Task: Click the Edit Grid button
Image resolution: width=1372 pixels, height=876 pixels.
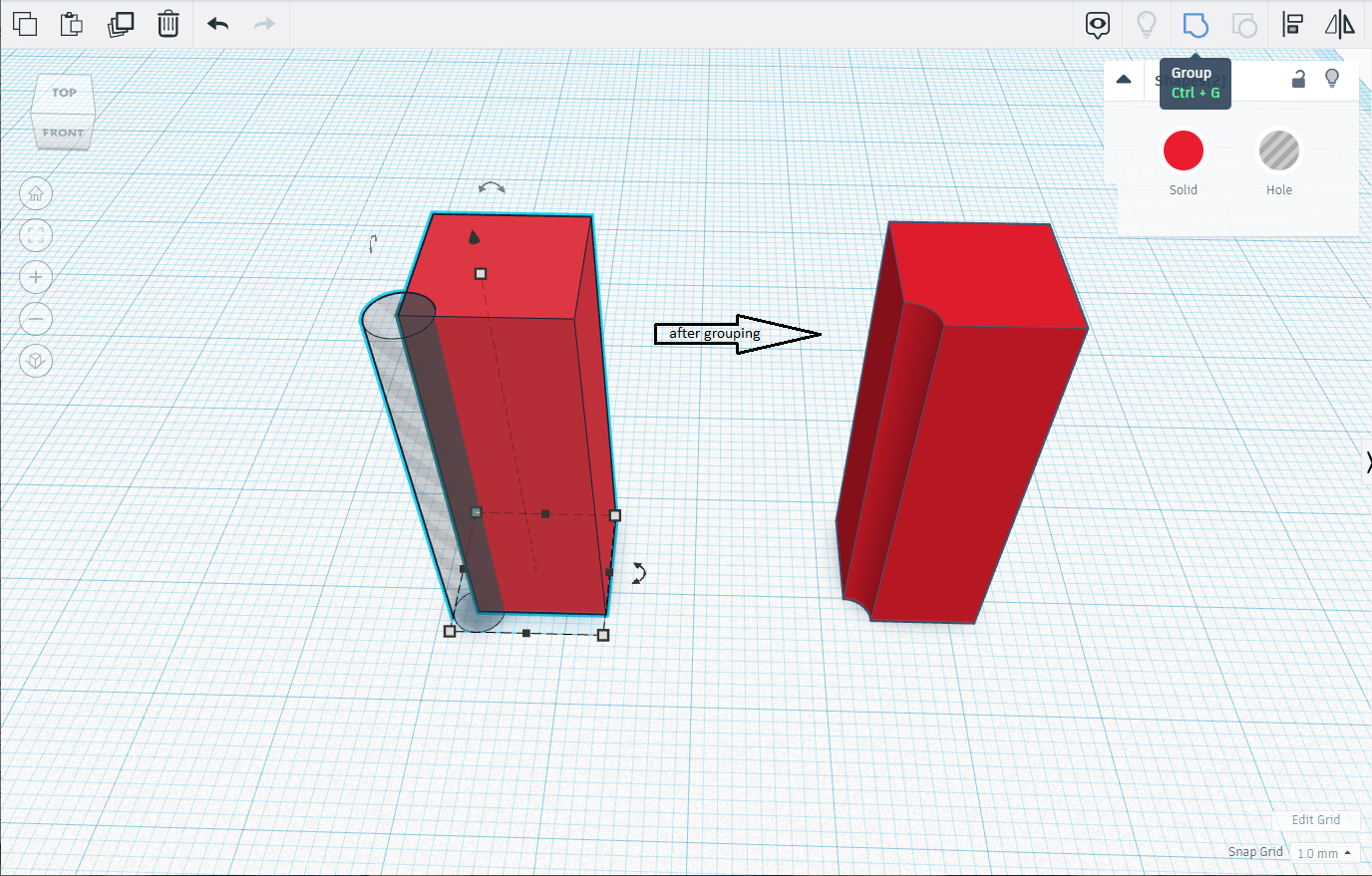Action: (1316, 819)
